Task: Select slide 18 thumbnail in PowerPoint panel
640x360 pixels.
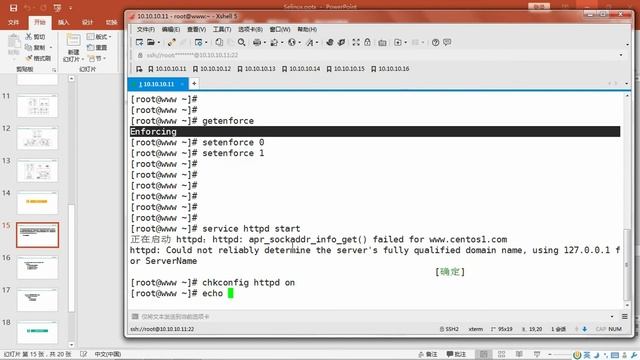Action: pyautogui.click(x=37, y=332)
